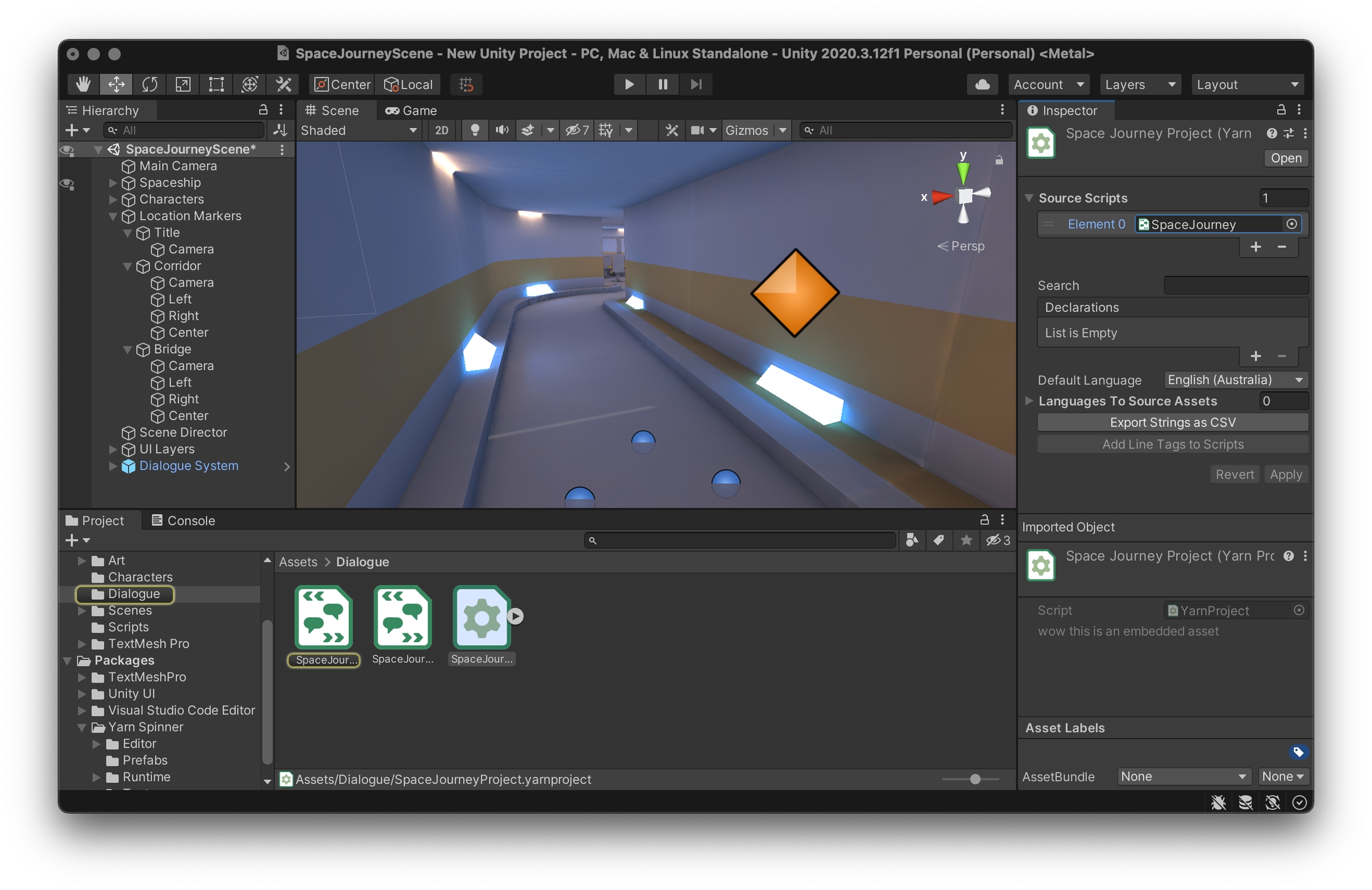The height and width of the screenshot is (890, 1372).
Task: Click the cloud services icon
Action: tap(982, 84)
